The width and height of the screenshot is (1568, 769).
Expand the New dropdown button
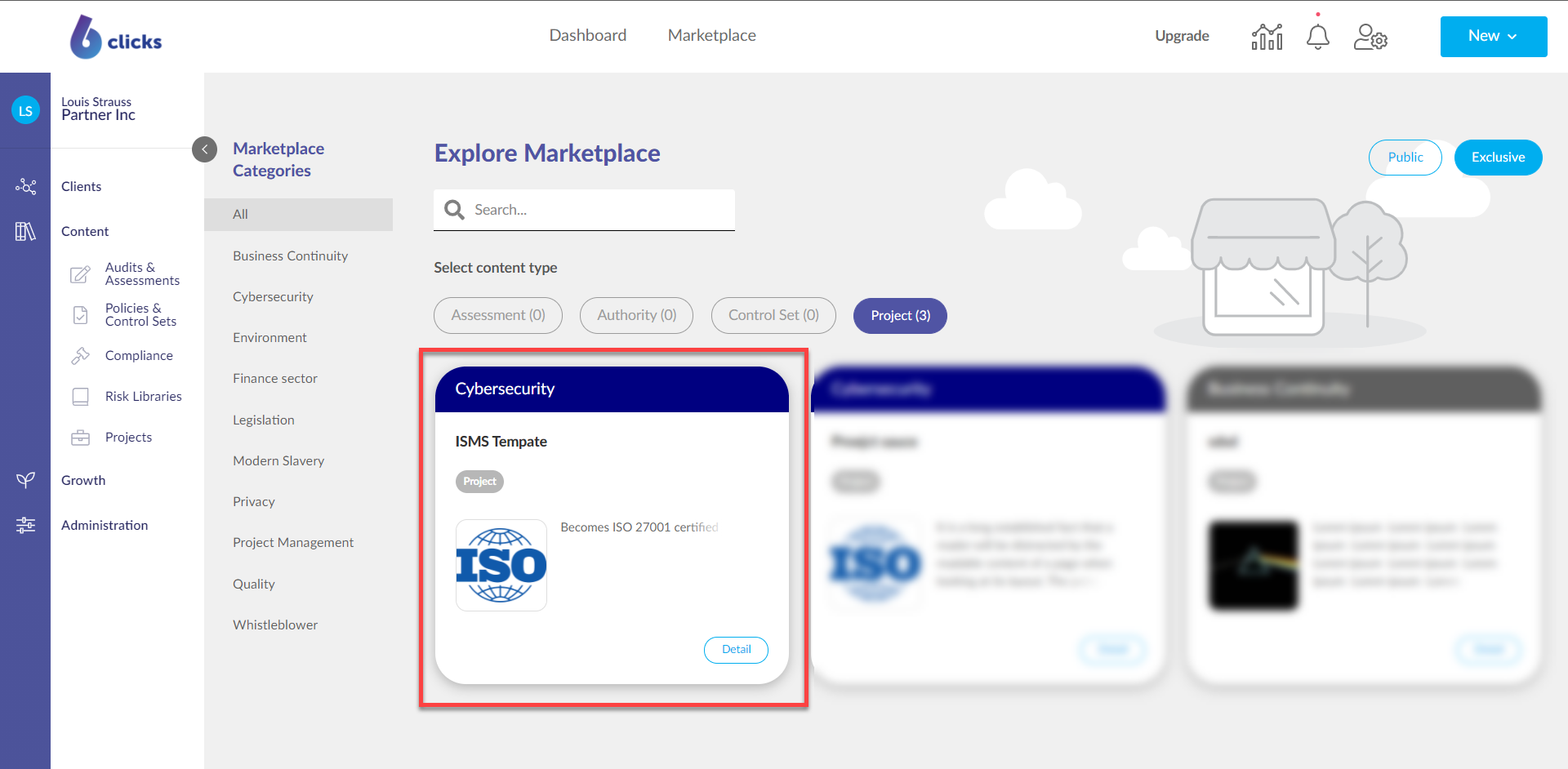1493,37
